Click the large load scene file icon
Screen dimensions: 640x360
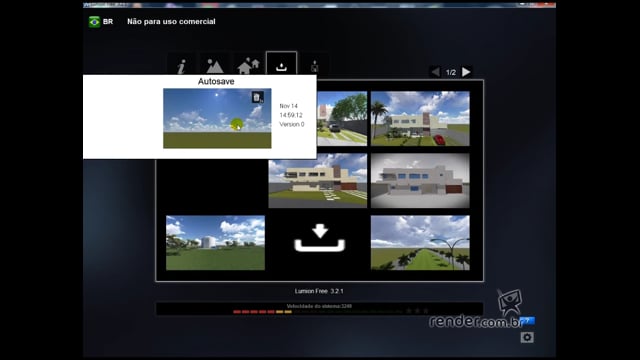[320, 238]
